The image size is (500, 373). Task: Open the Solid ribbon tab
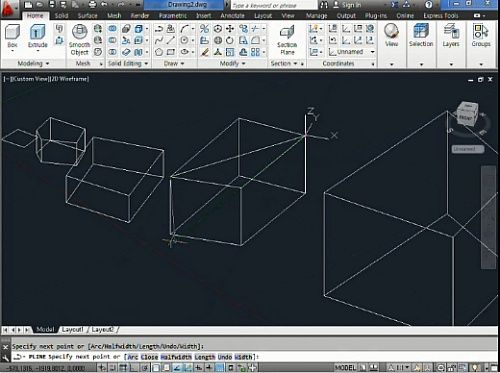tap(61, 16)
